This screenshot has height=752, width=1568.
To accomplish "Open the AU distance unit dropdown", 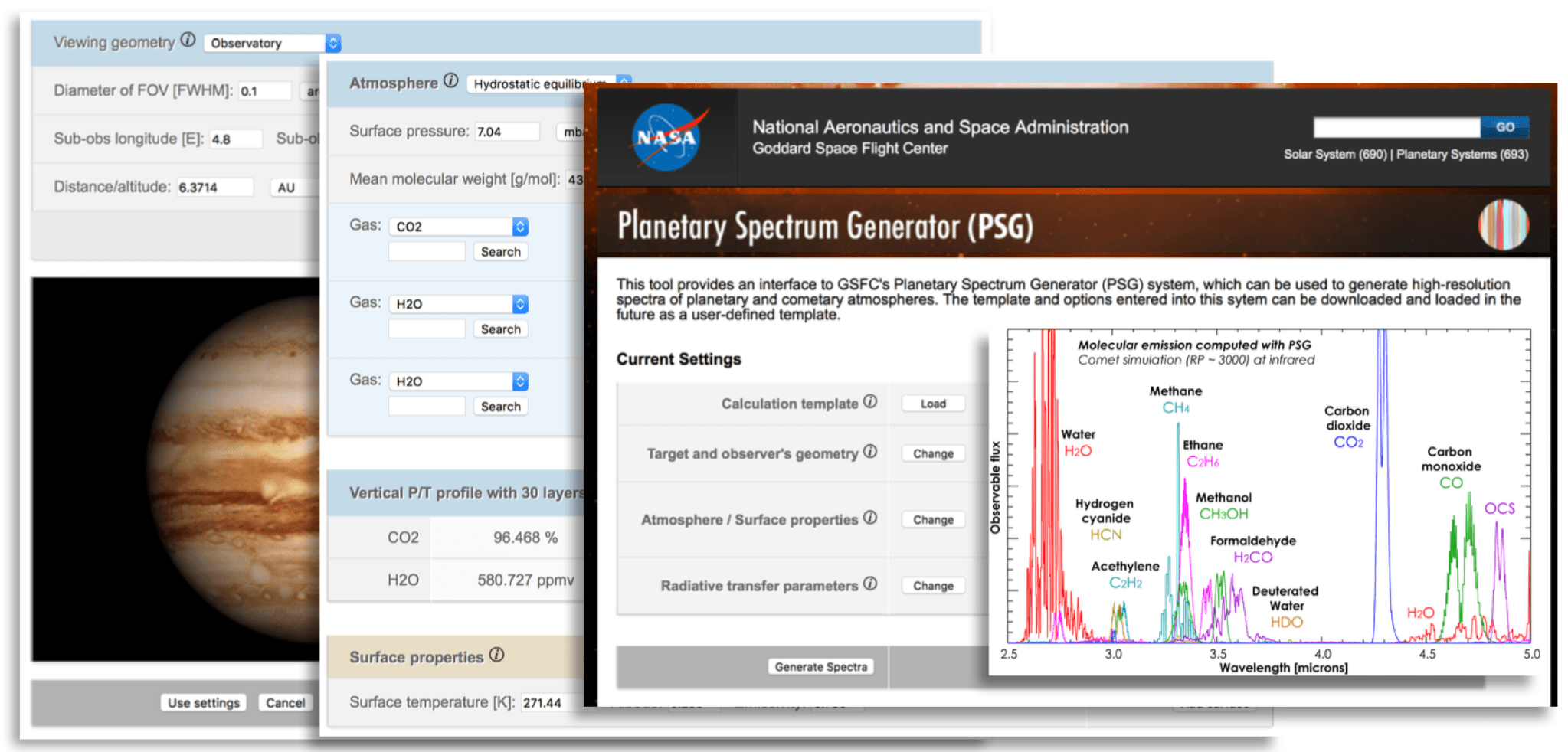I will pos(295,188).
